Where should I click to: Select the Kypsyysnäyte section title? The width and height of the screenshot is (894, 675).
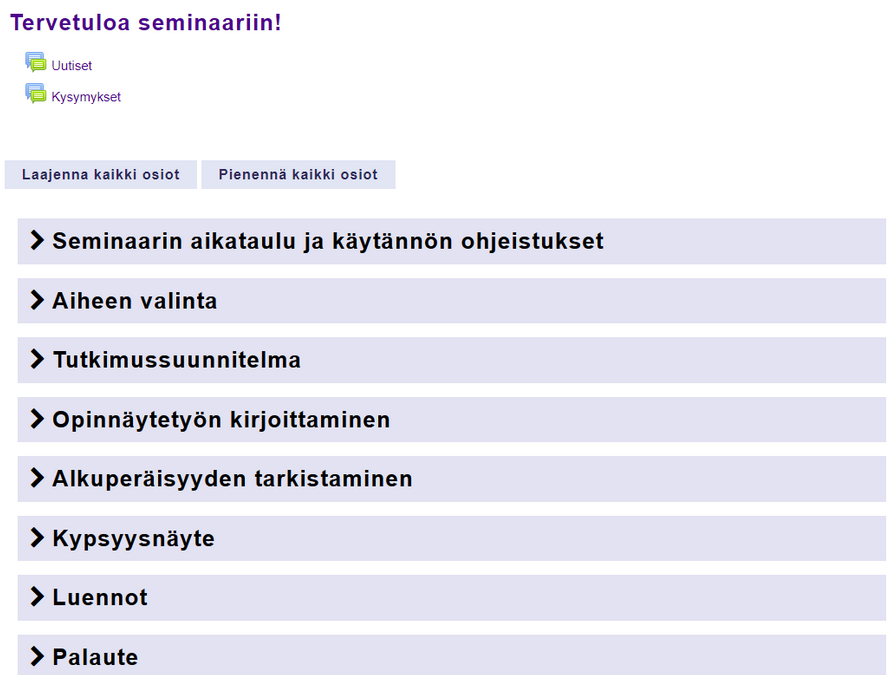(133, 539)
